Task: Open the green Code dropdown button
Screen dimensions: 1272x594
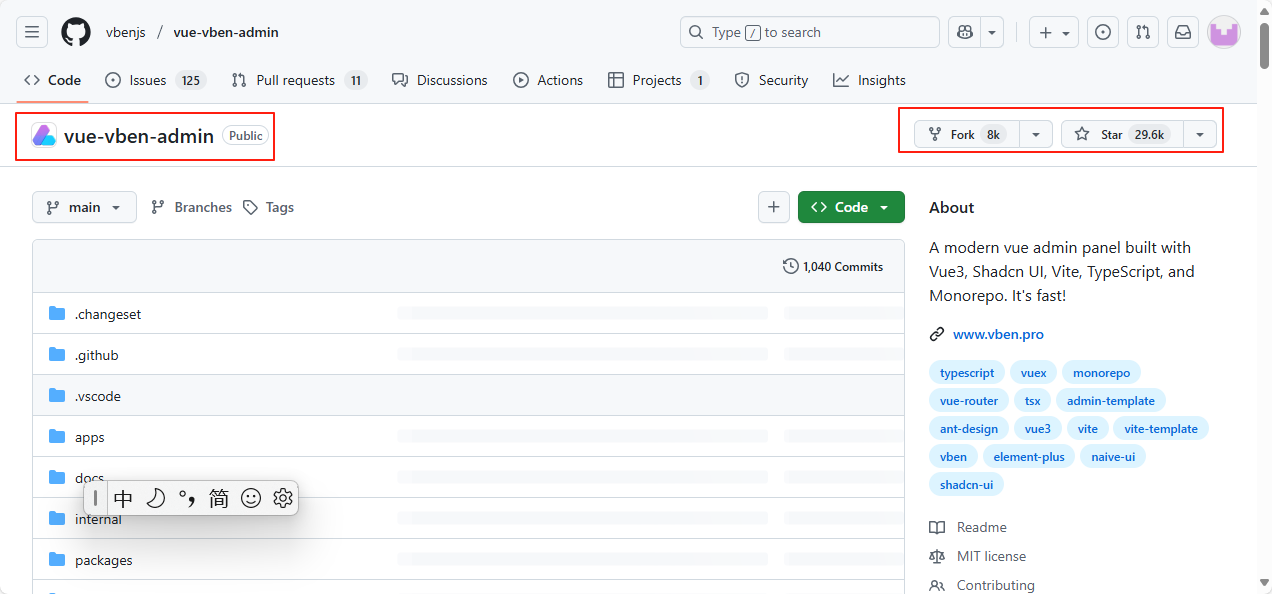Action: pos(851,207)
